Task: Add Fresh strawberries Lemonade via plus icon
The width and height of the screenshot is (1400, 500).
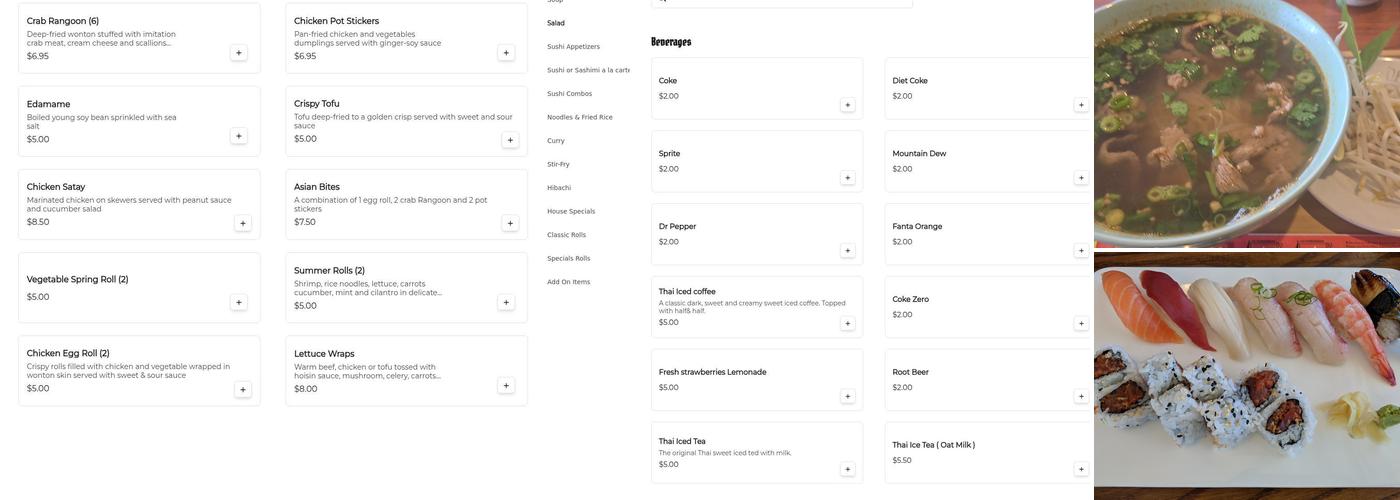Action: tap(848, 397)
